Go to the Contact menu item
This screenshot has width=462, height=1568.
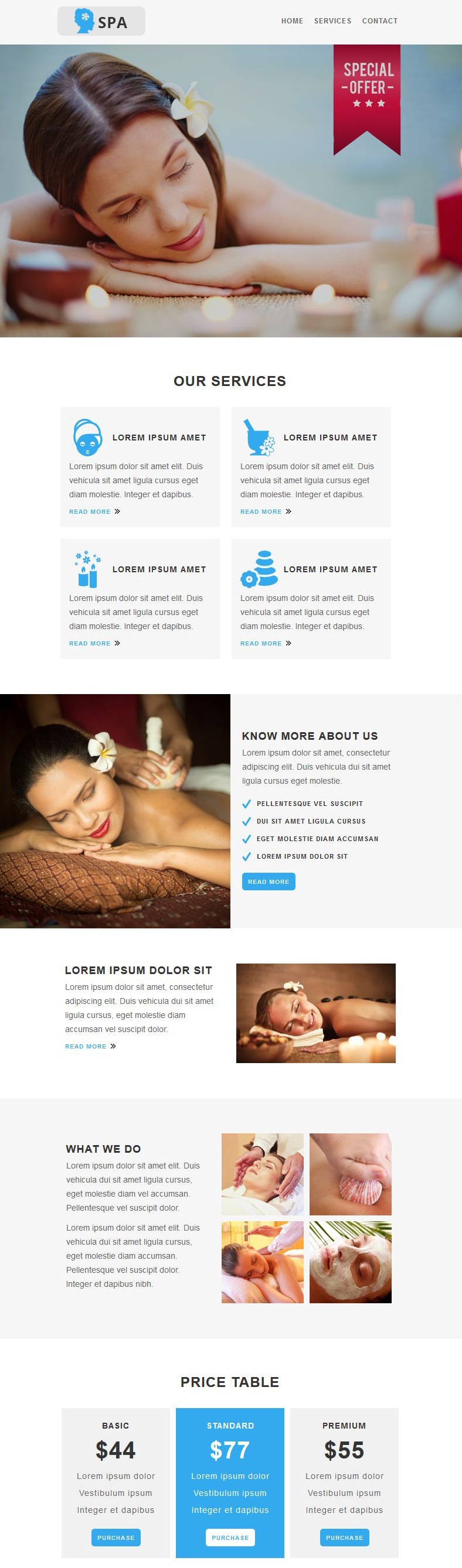coord(380,21)
